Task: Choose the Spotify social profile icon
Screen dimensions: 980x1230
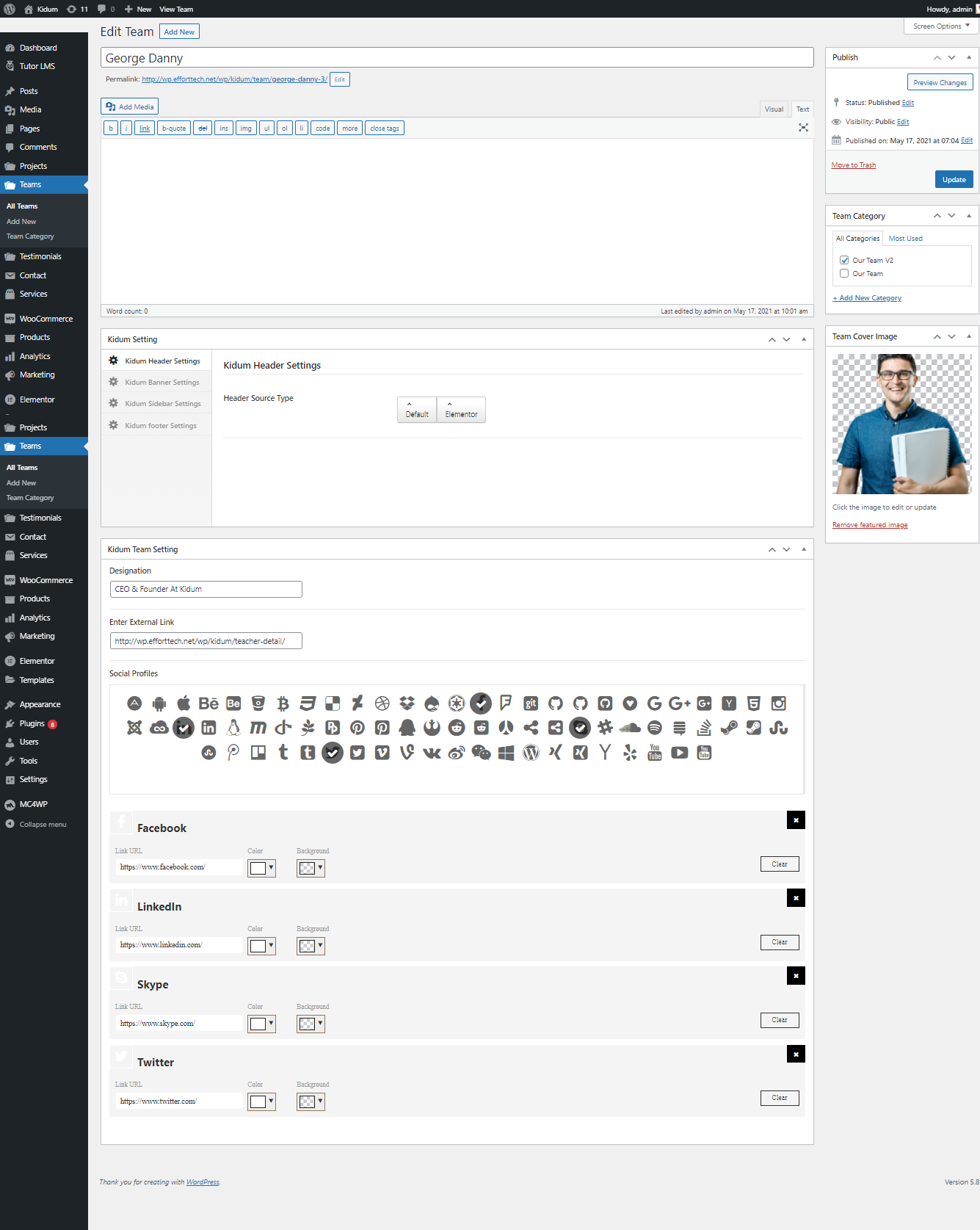Action: (x=655, y=728)
